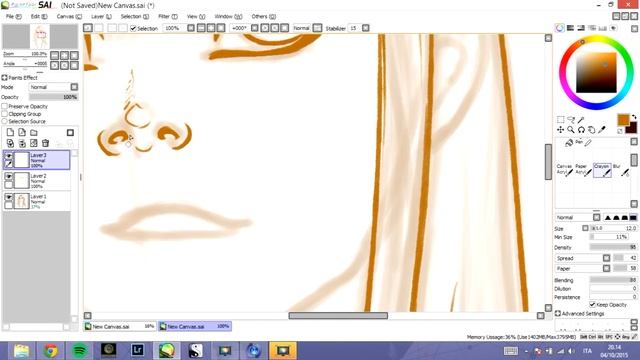Zoom out with the minus button
The image size is (640, 360).
coord(55,55)
